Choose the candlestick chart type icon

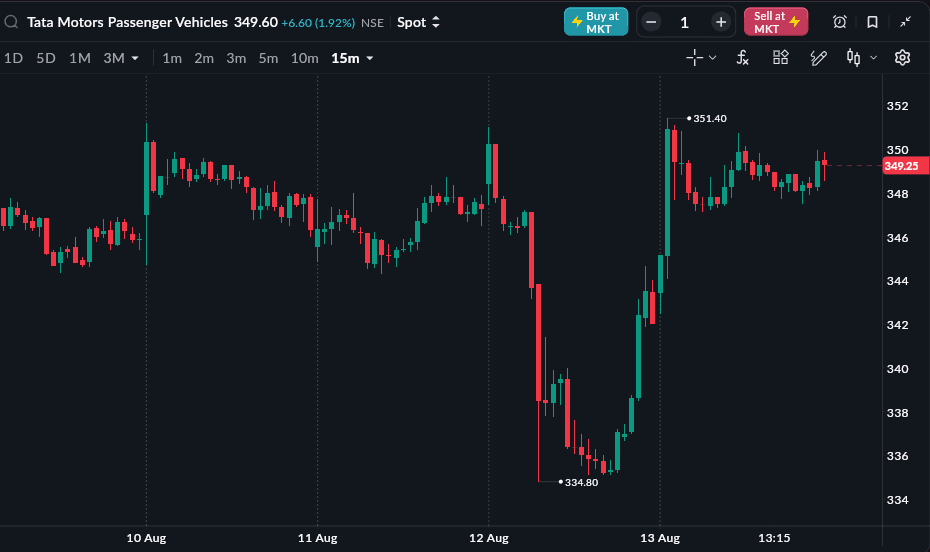pyautogui.click(x=853, y=58)
